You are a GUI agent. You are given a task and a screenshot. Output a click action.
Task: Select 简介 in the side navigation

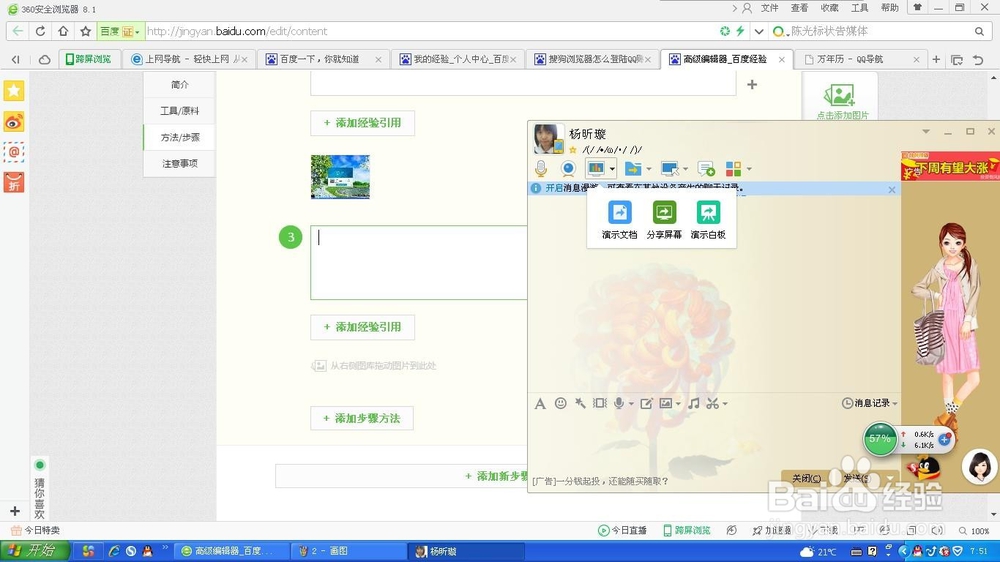pos(180,85)
